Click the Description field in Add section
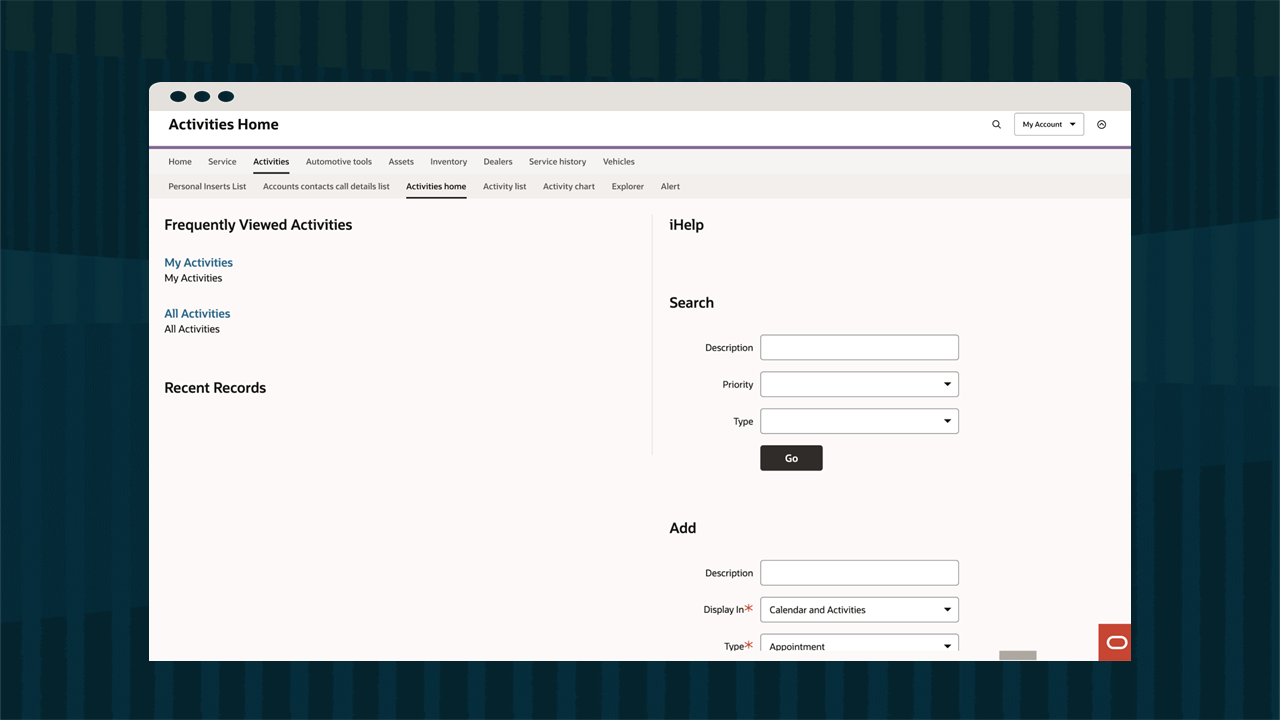Viewport: 1280px width, 720px height. click(858, 572)
